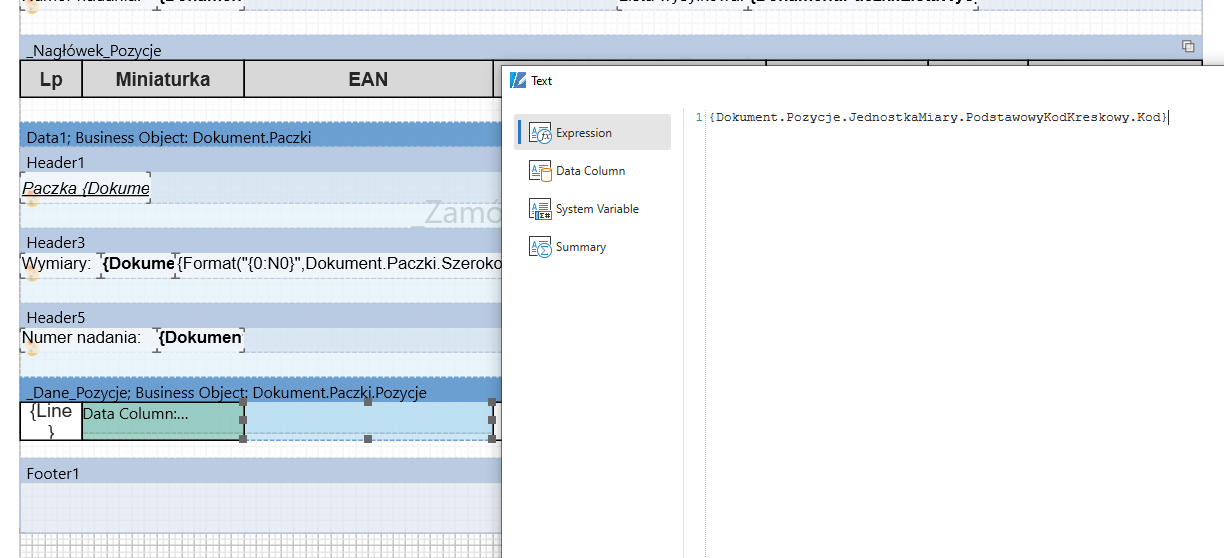Select the EAN header cell
The image size is (1224, 558).
coord(368,80)
